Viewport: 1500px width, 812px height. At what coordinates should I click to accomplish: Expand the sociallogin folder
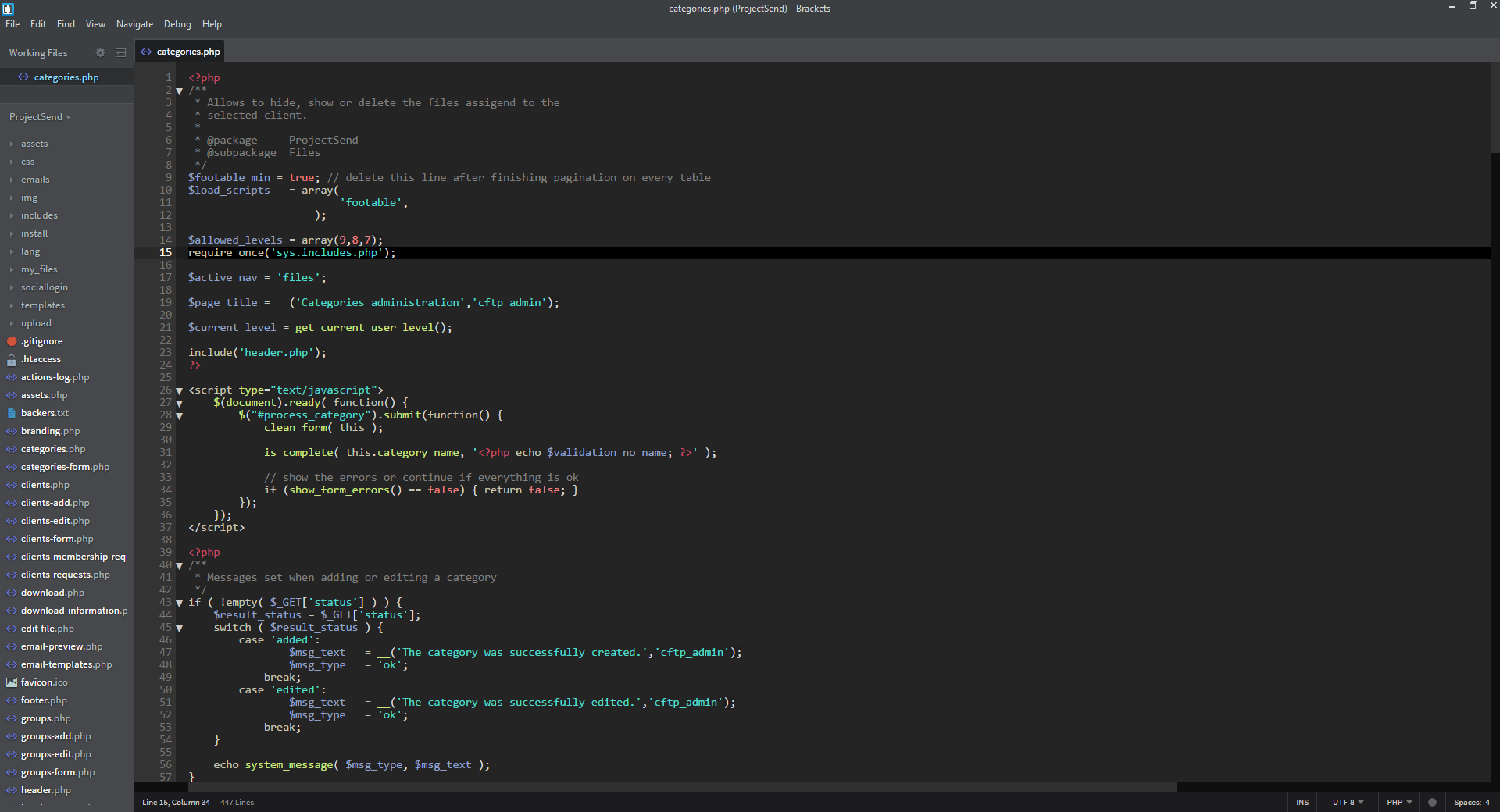12,287
